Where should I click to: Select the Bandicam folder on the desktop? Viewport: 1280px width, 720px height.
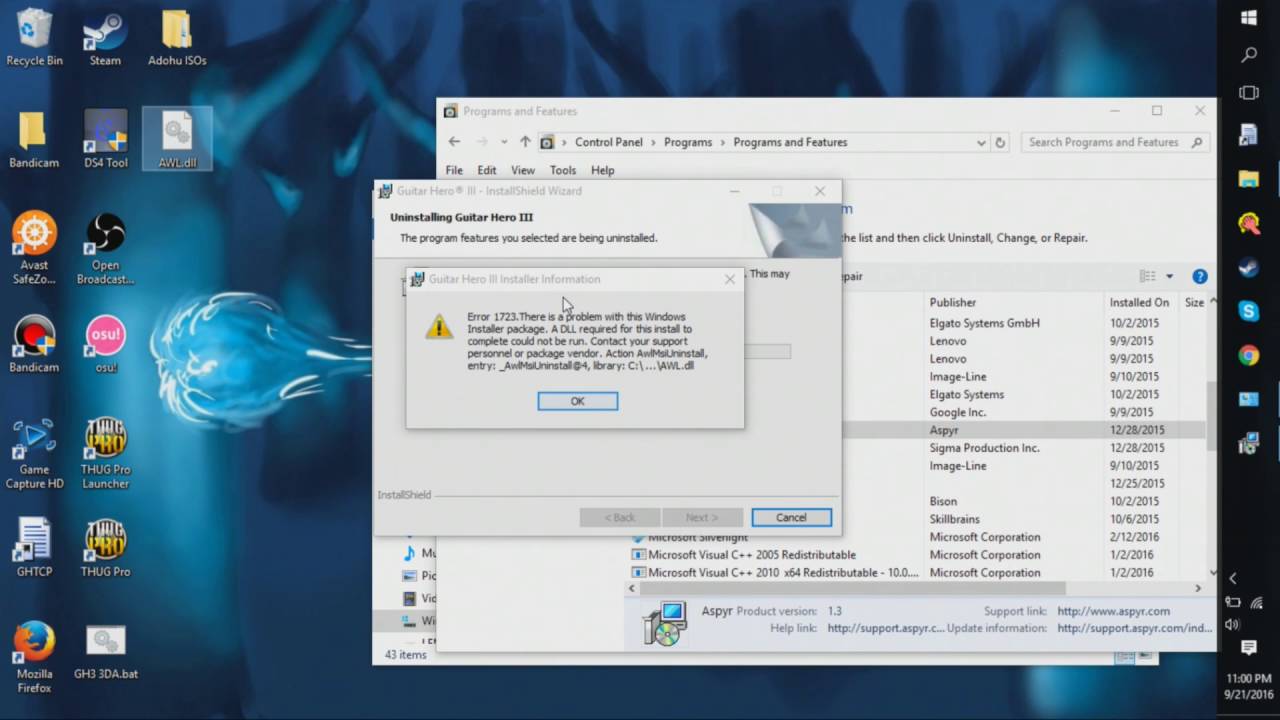pos(34,140)
